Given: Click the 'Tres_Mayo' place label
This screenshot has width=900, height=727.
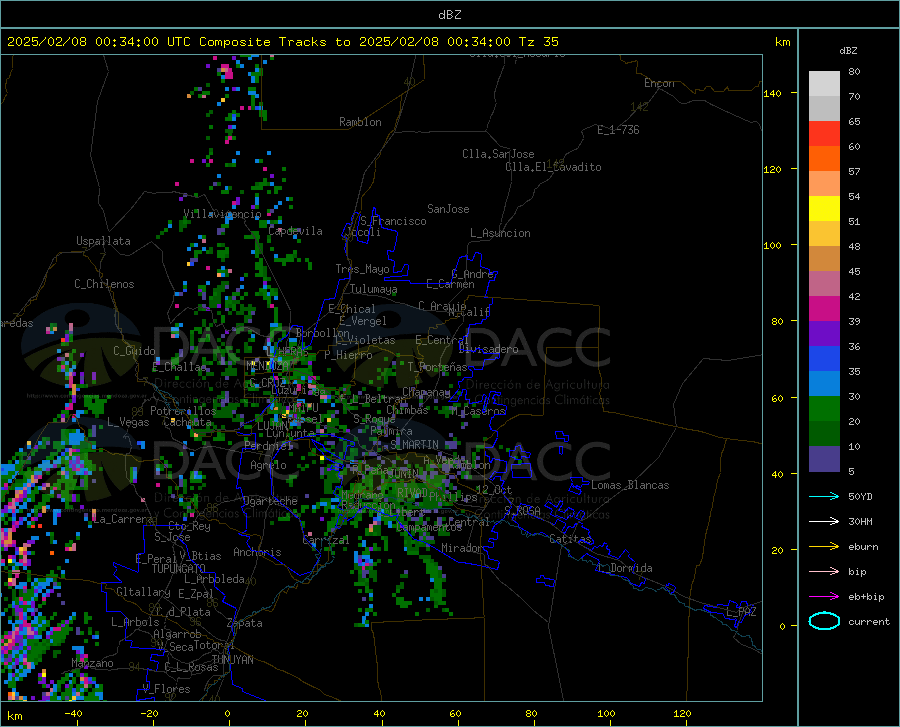Looking at the screenshot, I should (x=362, y=269).
